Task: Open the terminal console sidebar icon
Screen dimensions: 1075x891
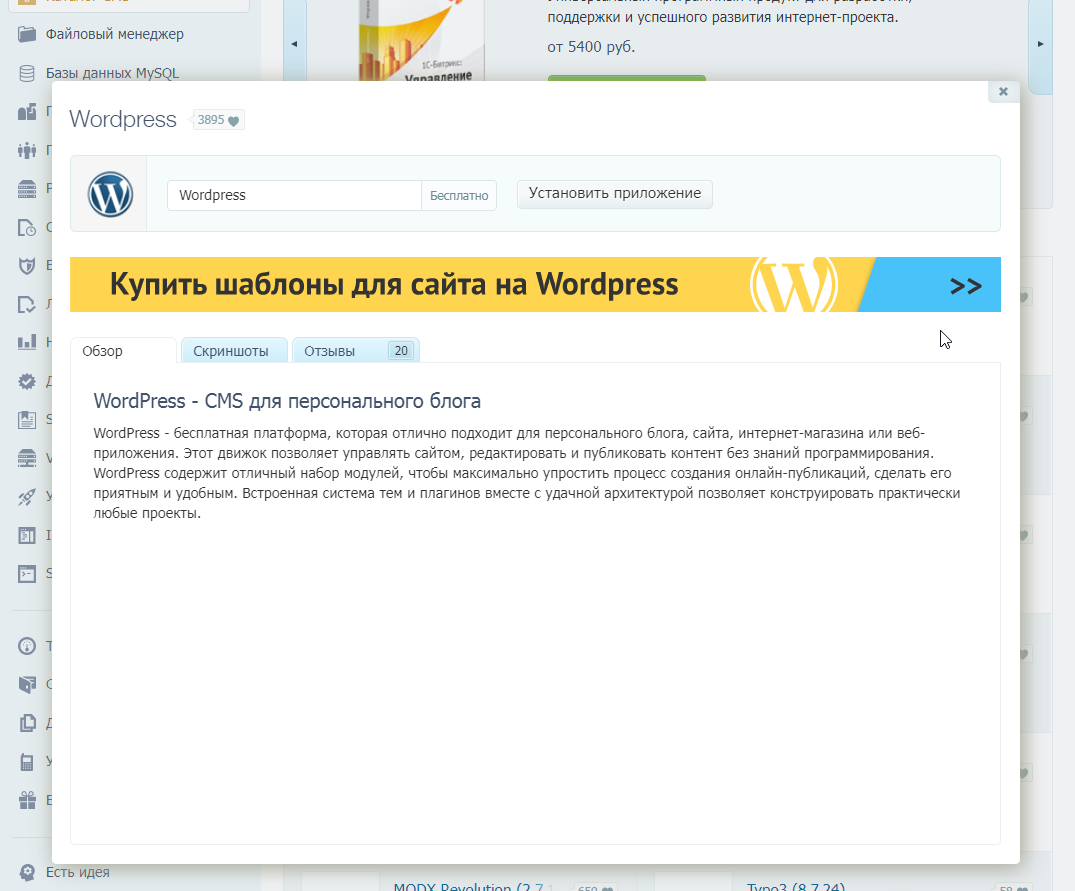Action: [27, 574]
